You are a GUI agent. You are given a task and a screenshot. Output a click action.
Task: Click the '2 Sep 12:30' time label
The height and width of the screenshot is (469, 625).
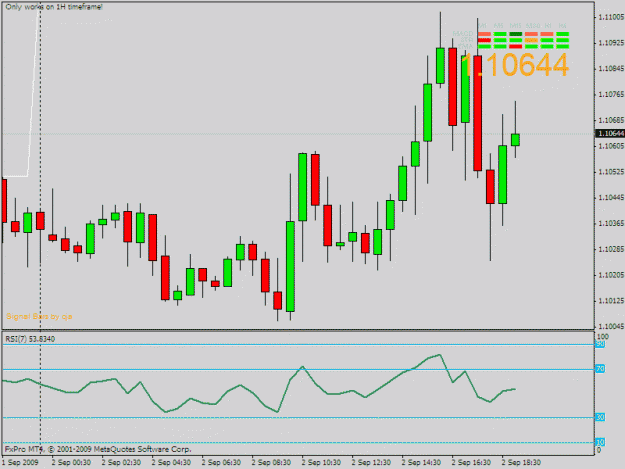tap(371, 463)
